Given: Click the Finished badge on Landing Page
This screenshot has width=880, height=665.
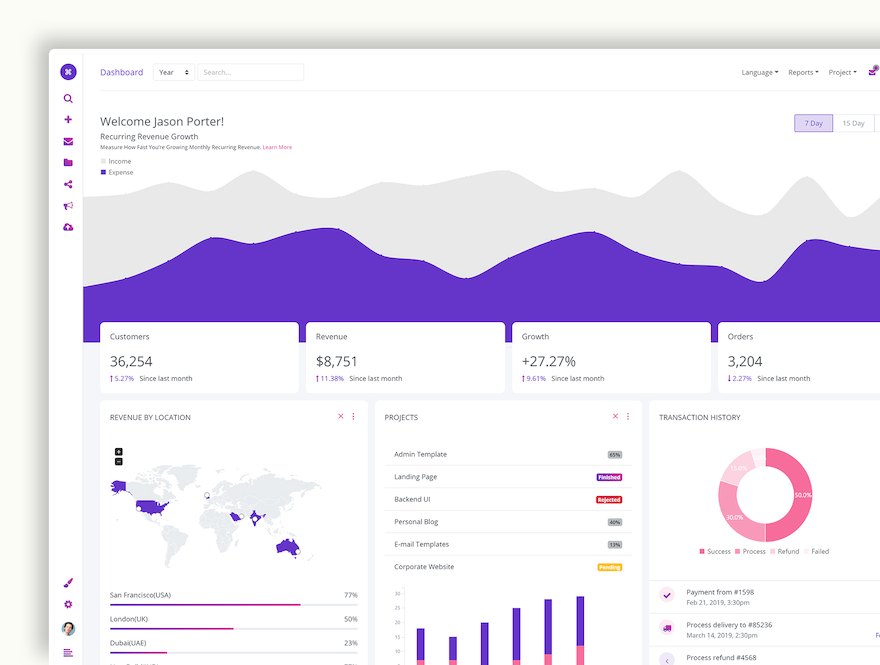Looking at the screenshot, I should 609,478.
